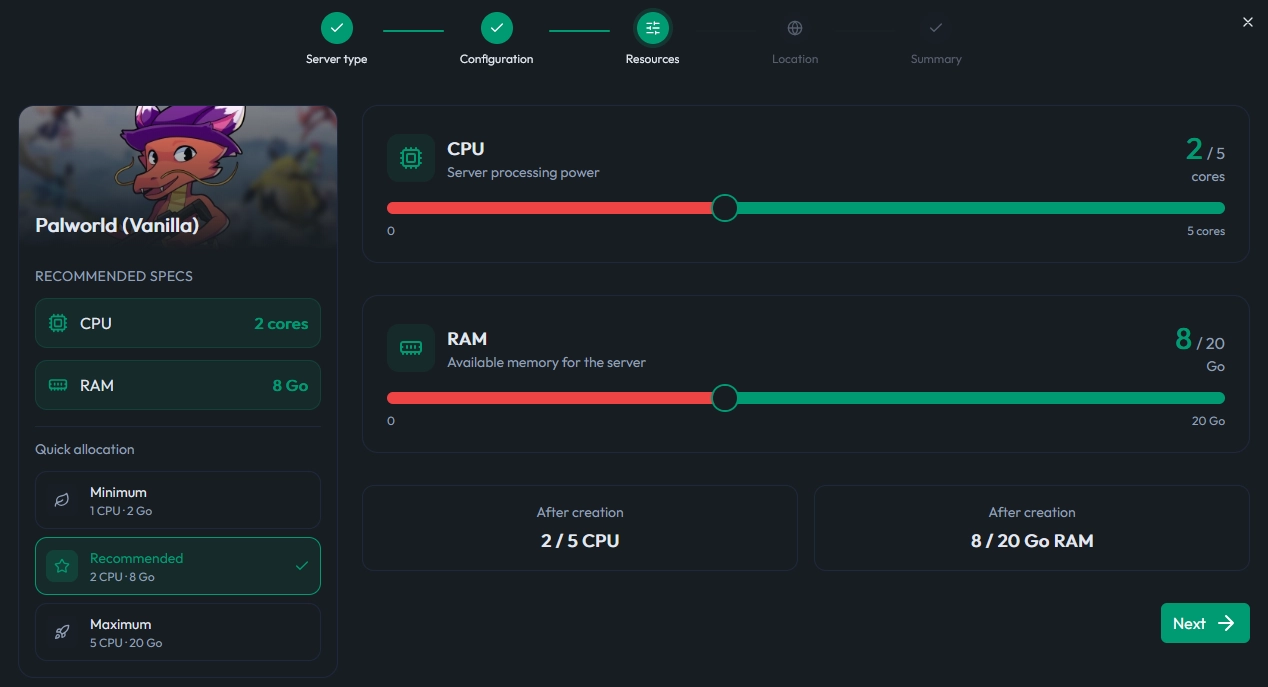Click the CPU cores slider handle
1268x687 pixels.
tap(724, 208)
